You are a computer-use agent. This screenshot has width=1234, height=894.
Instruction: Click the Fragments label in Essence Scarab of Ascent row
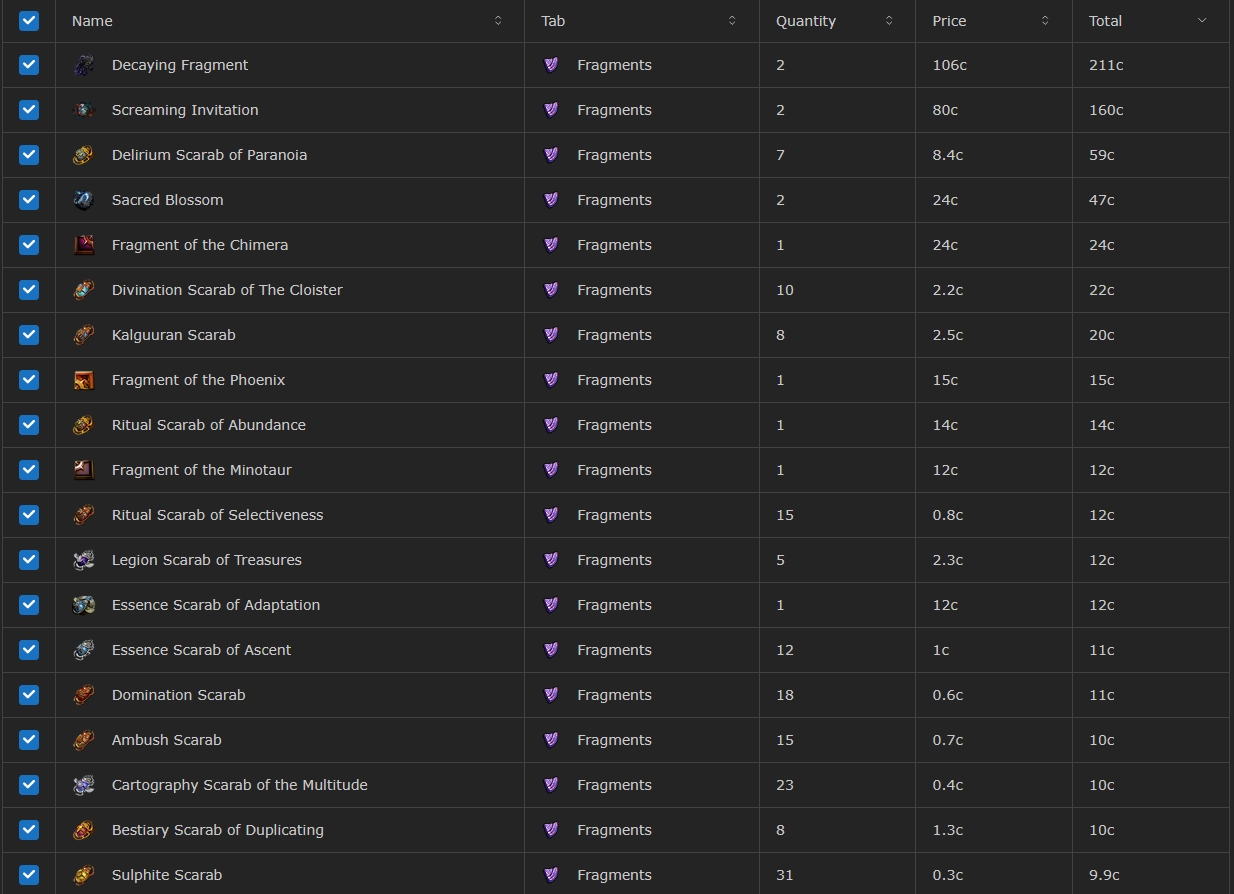[x=614, y=650]
